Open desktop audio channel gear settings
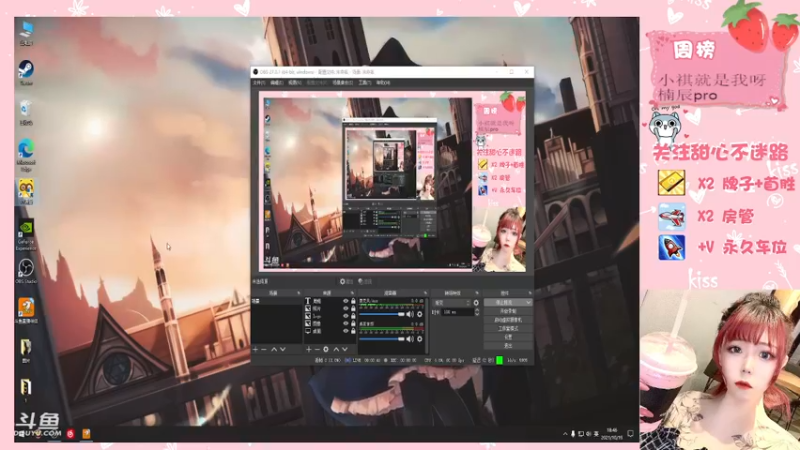800x450 pixels. (419, 339)
